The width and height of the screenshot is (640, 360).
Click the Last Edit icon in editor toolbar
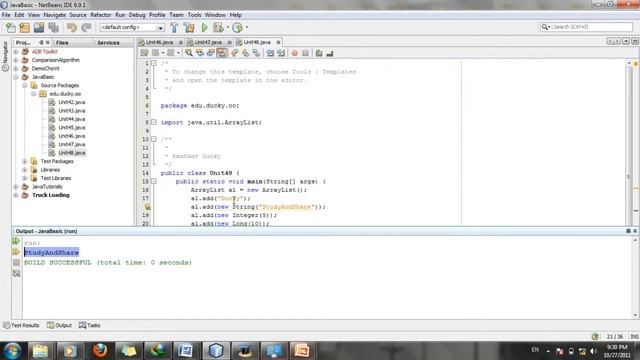pos(144,53)
